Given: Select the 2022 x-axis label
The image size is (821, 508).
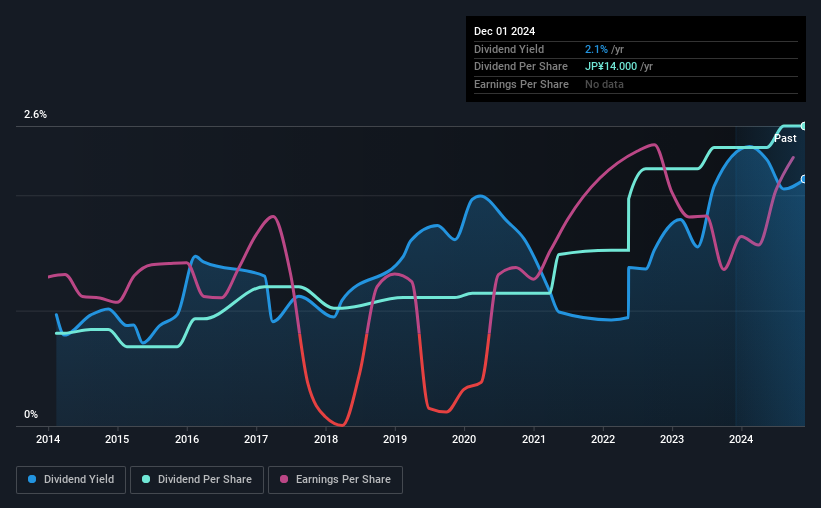Looking at the screenshot, I should coord(603,439).
